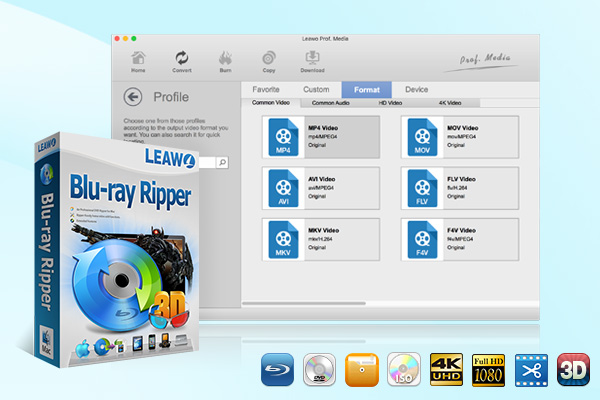The width and height of the screenshot is (600, 400).
Task: Choose the F4V Video profile text
Action: (x=461, y=230)
